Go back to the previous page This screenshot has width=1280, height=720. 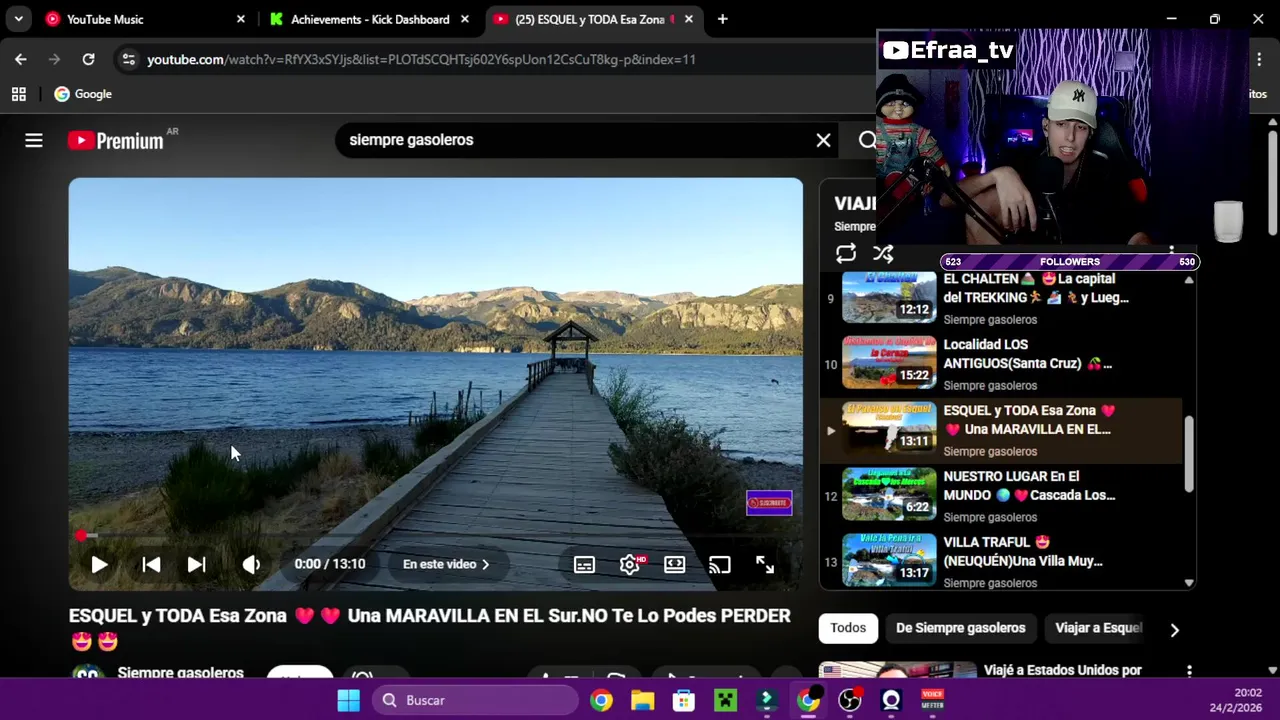click(21, 59)
